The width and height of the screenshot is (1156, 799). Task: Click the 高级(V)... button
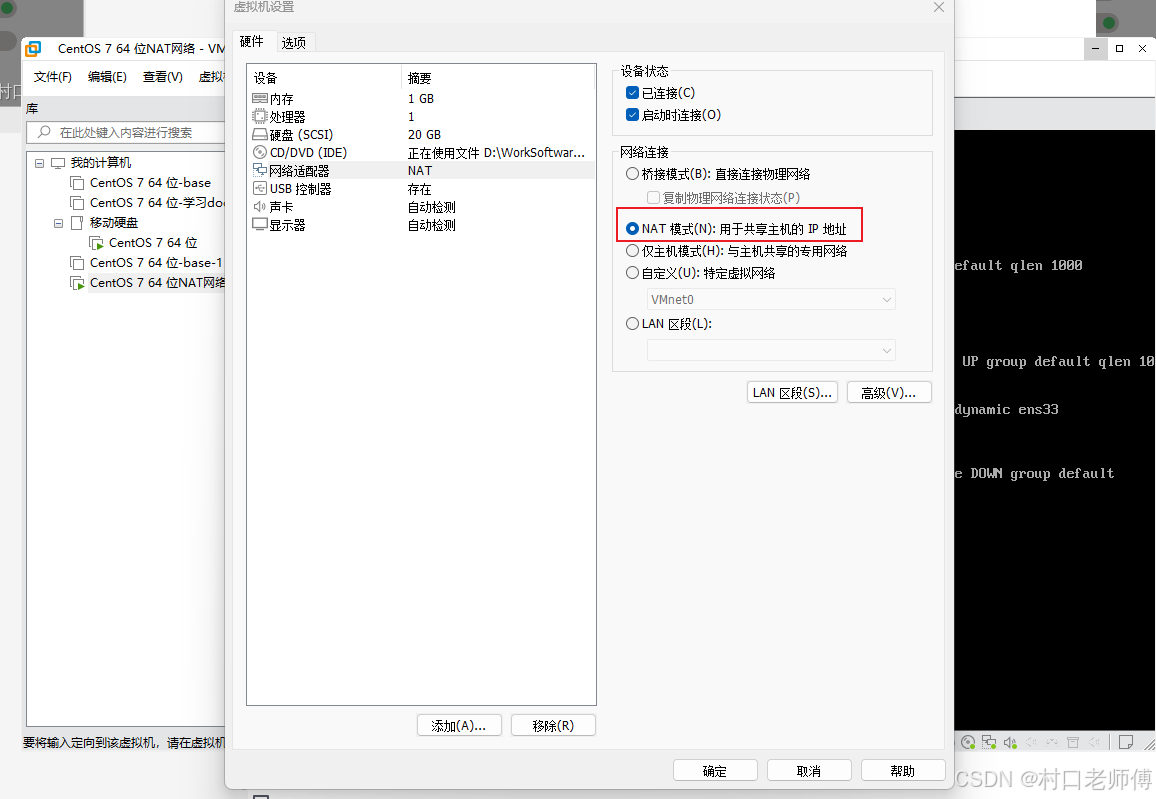tap(888, 392)
